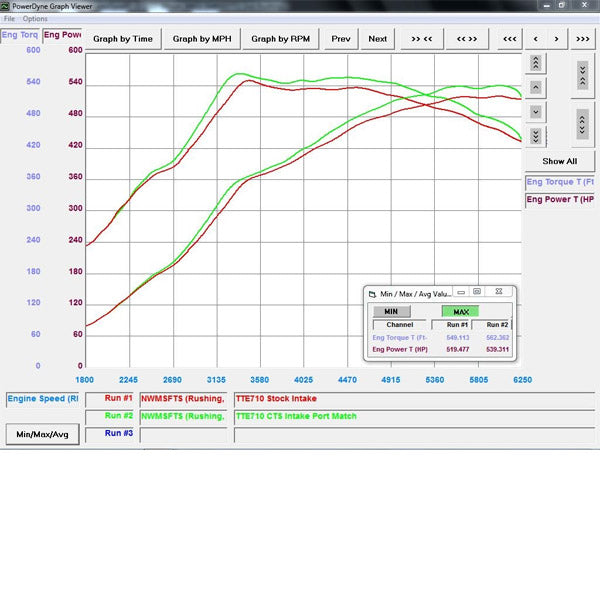Viewport: 600px width, 600px height.
Task: Click the 539.311 power value
Action: (x=497, y=349)
